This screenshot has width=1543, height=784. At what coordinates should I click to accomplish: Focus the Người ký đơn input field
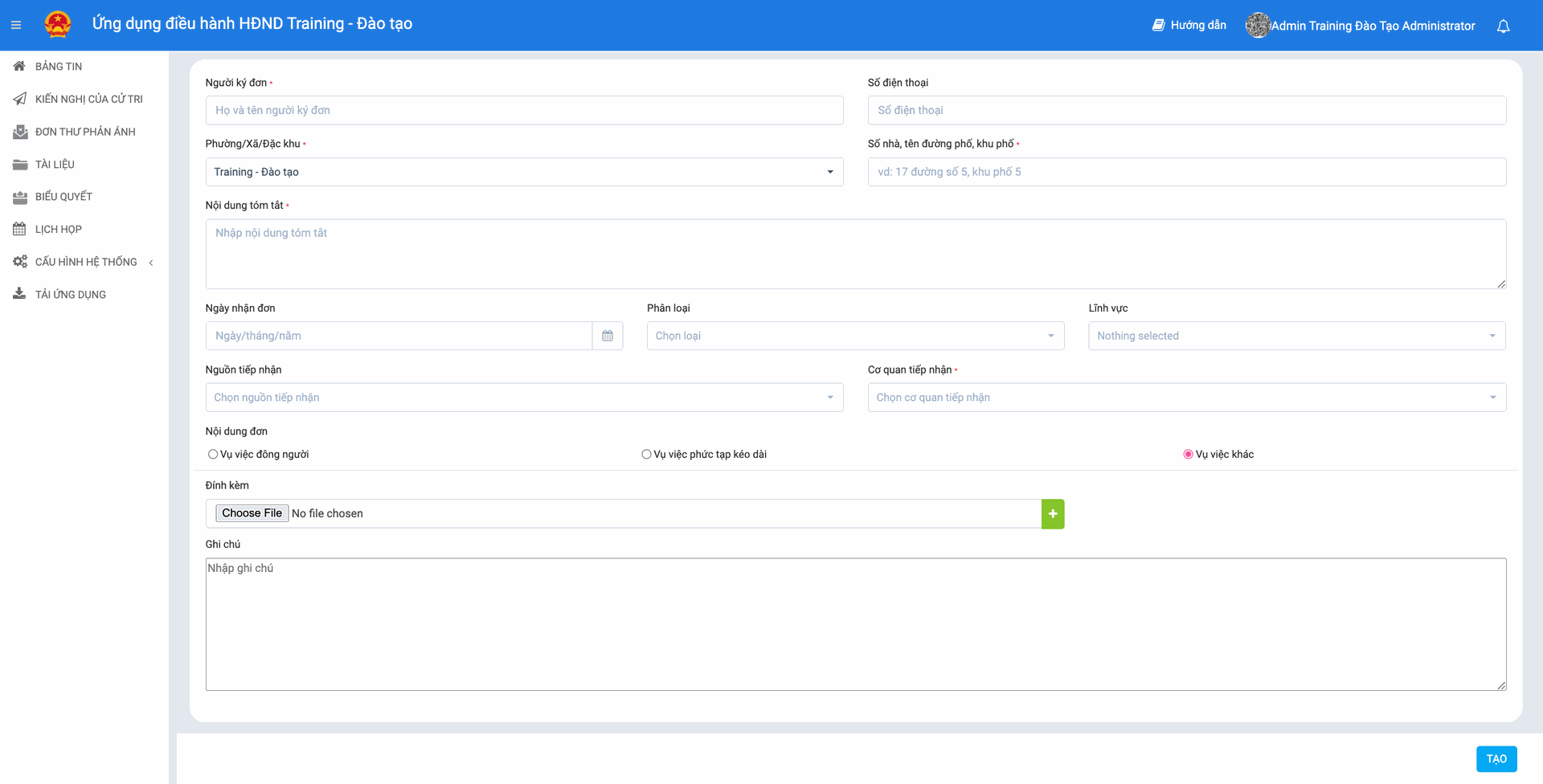[524, 110]
